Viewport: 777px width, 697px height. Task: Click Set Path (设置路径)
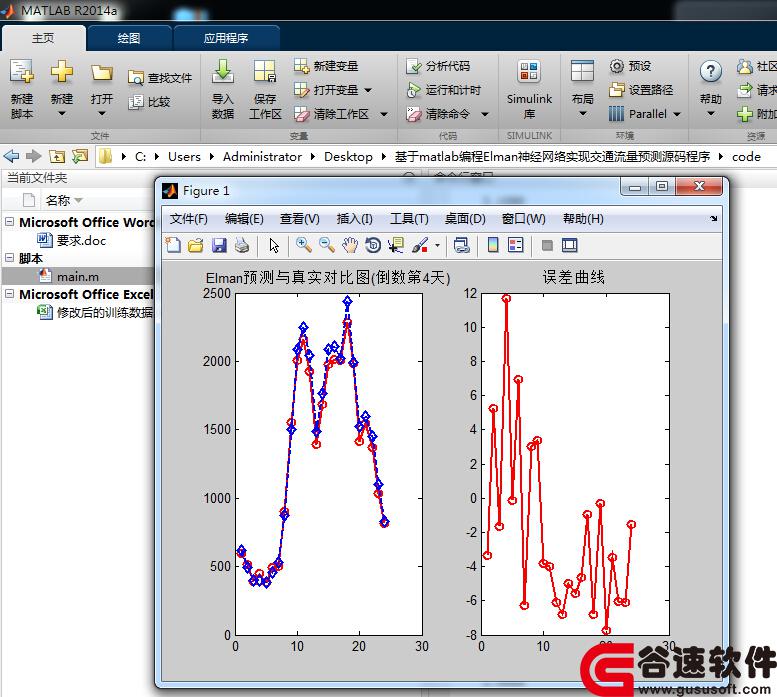click(641, 90)
